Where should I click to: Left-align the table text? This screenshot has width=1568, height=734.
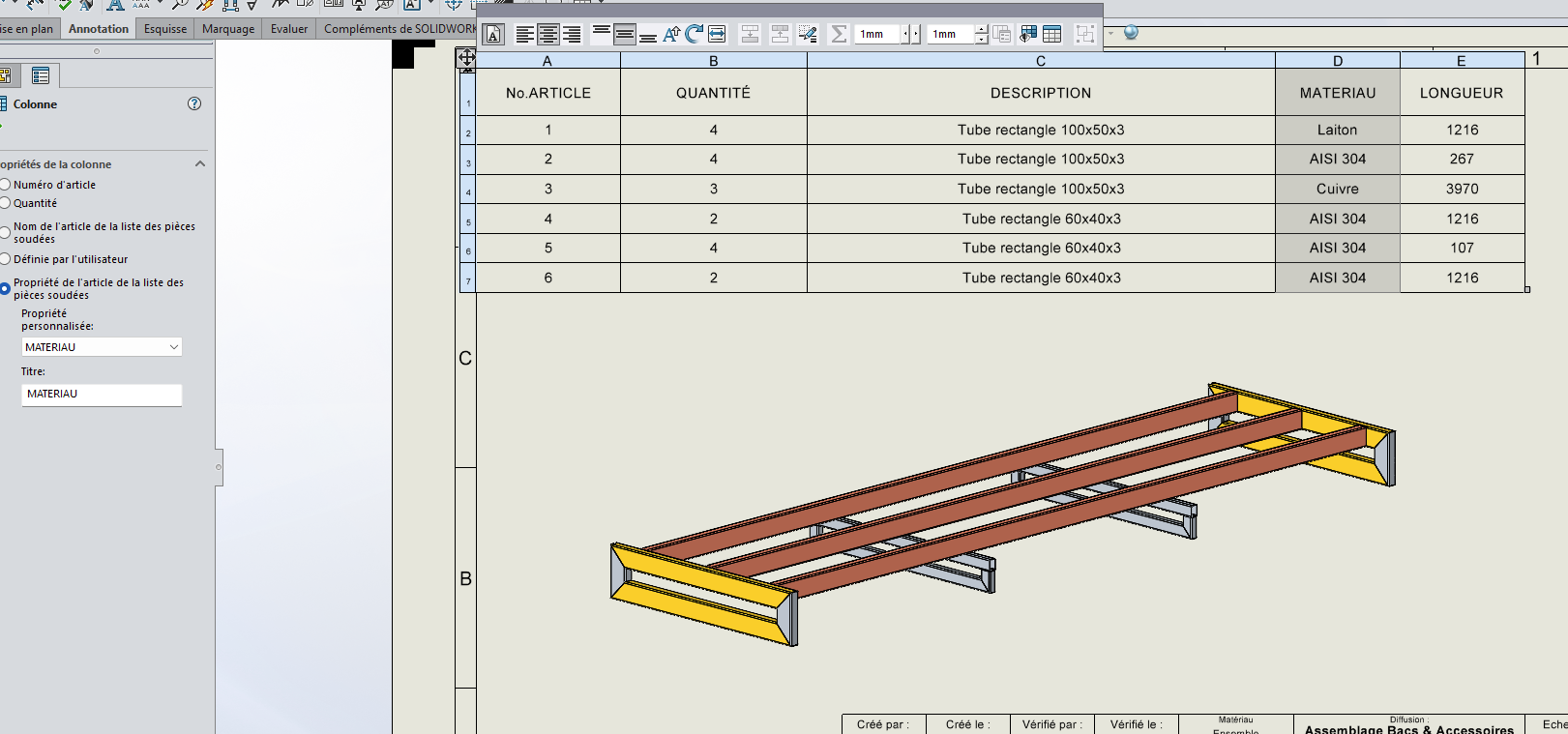click(x=524, y=35)
